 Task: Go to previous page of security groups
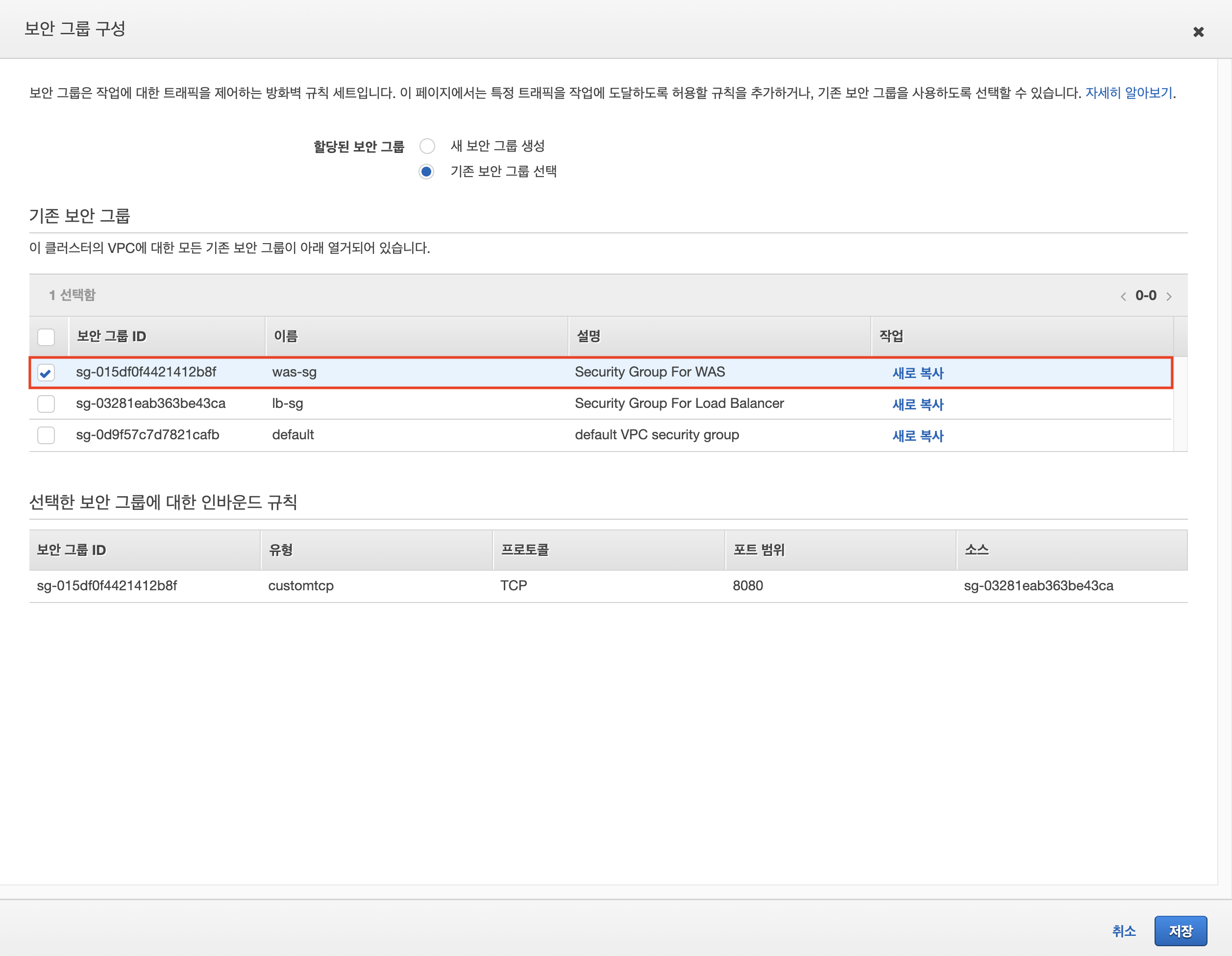pos(1123,296)
